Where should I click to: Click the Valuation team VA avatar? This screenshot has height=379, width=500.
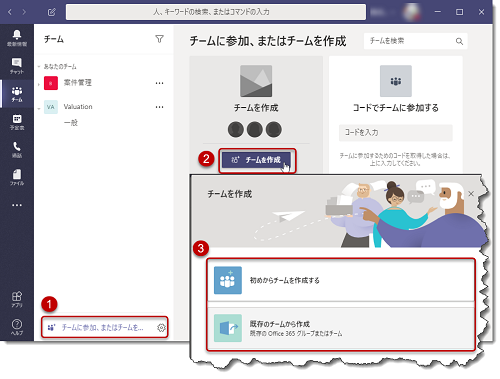tap(51, 107)
